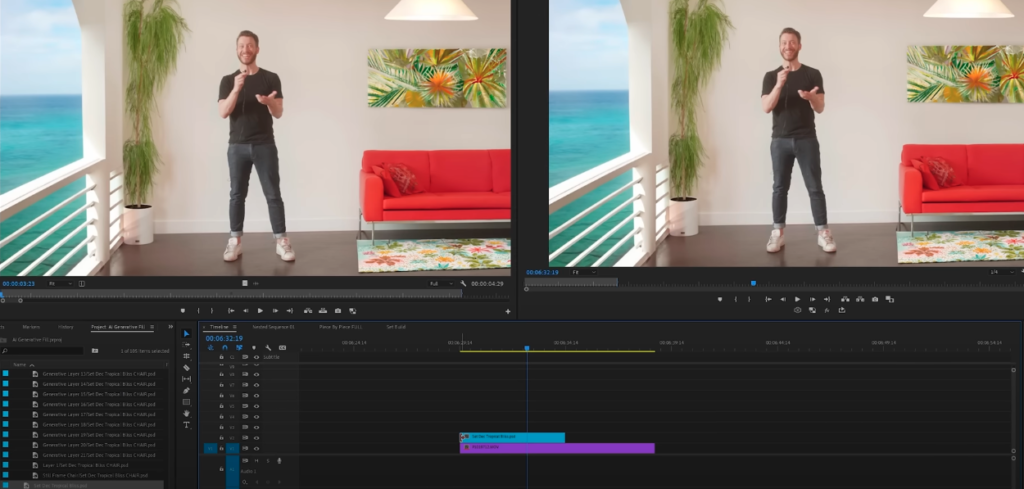Open the Source monitor playback resolution Full dropdown

[x=438, y=283]
